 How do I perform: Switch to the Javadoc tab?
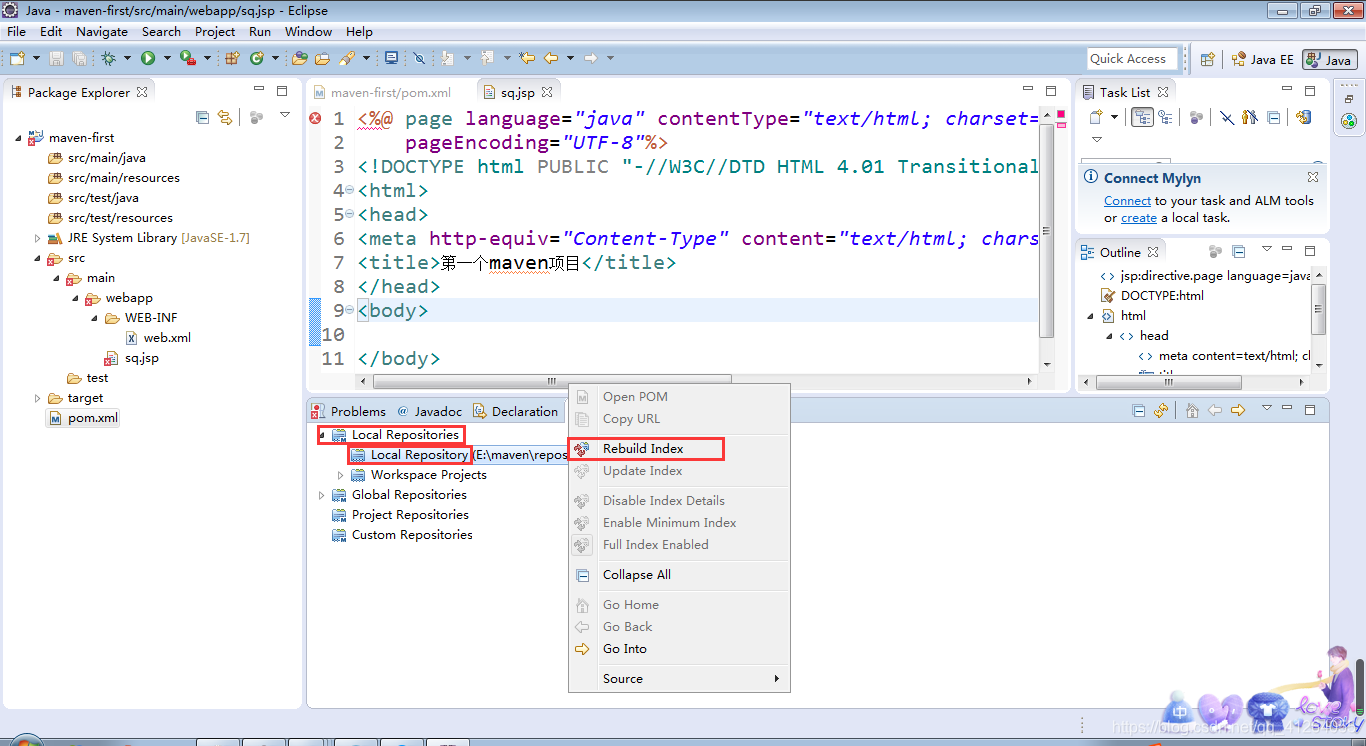[430, 411]
